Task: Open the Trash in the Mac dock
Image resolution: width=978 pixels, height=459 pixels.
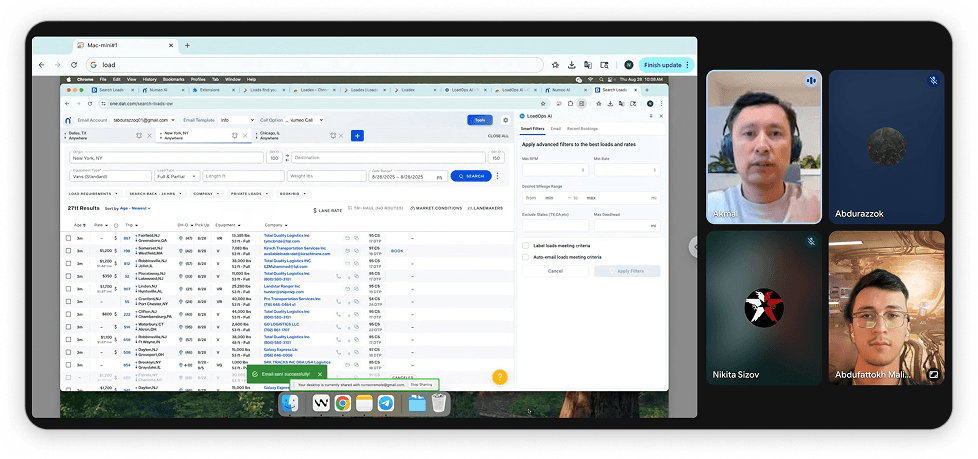Action: tap(439, 403)
